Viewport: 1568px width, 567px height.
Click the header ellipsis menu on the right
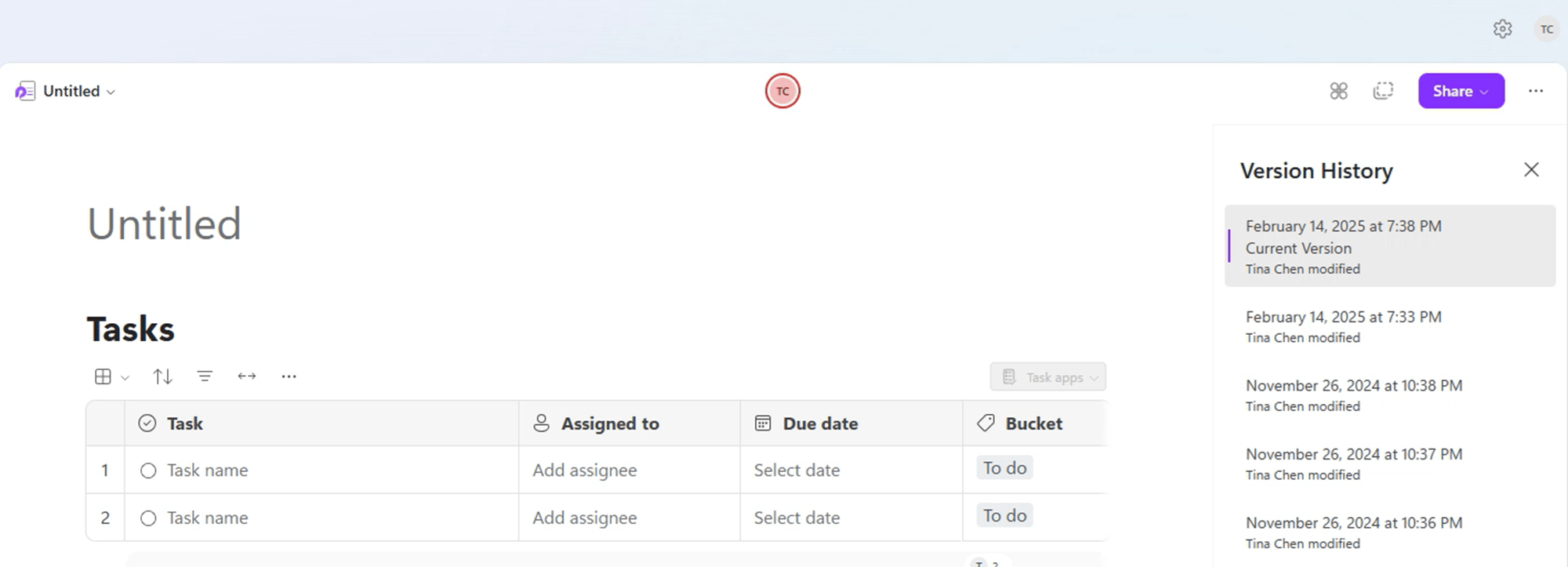coord(1536,91)
